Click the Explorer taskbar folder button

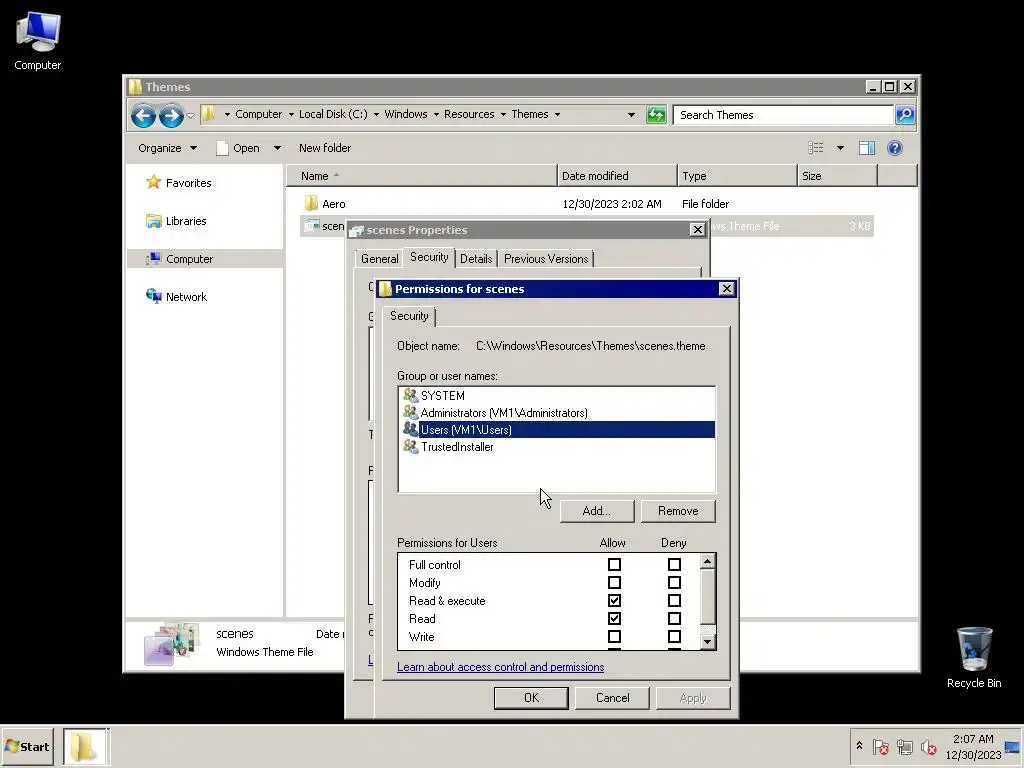pyautogui.click(x=86, y=746)
